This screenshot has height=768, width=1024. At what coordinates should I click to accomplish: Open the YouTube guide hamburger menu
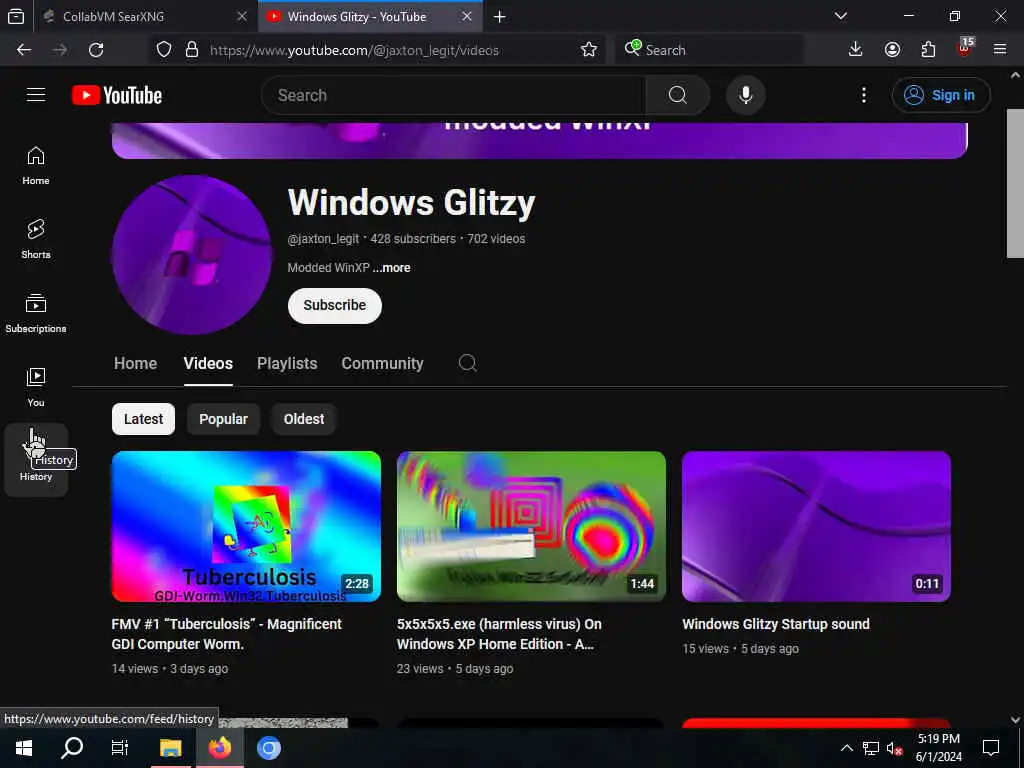pos(36,95)
